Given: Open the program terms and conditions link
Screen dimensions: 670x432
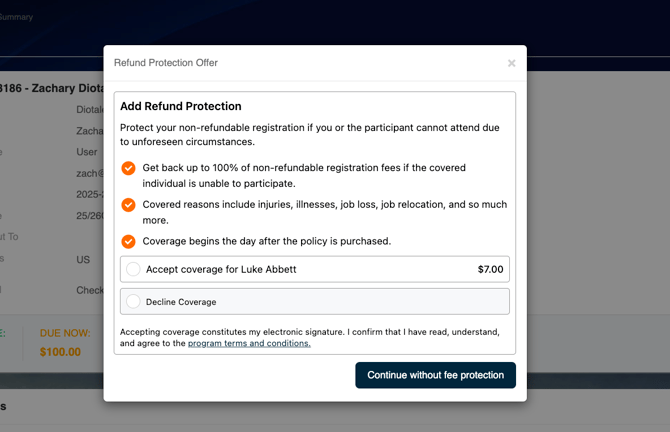Looking at the screenshot, I should [x=249, y=343].
